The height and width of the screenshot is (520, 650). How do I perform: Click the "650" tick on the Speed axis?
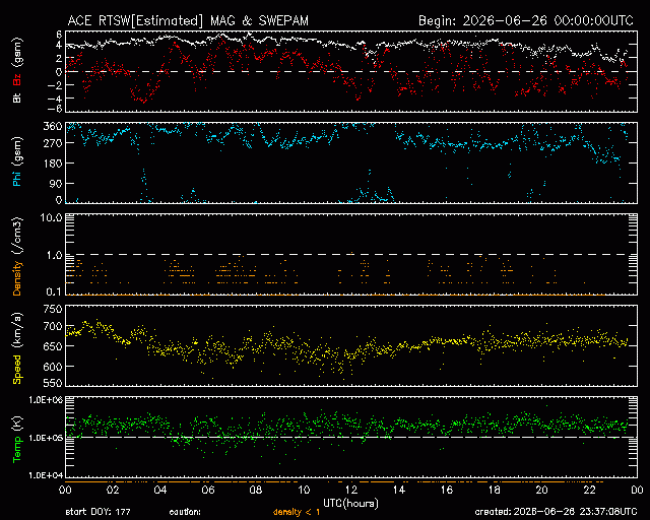click(53, 346)
